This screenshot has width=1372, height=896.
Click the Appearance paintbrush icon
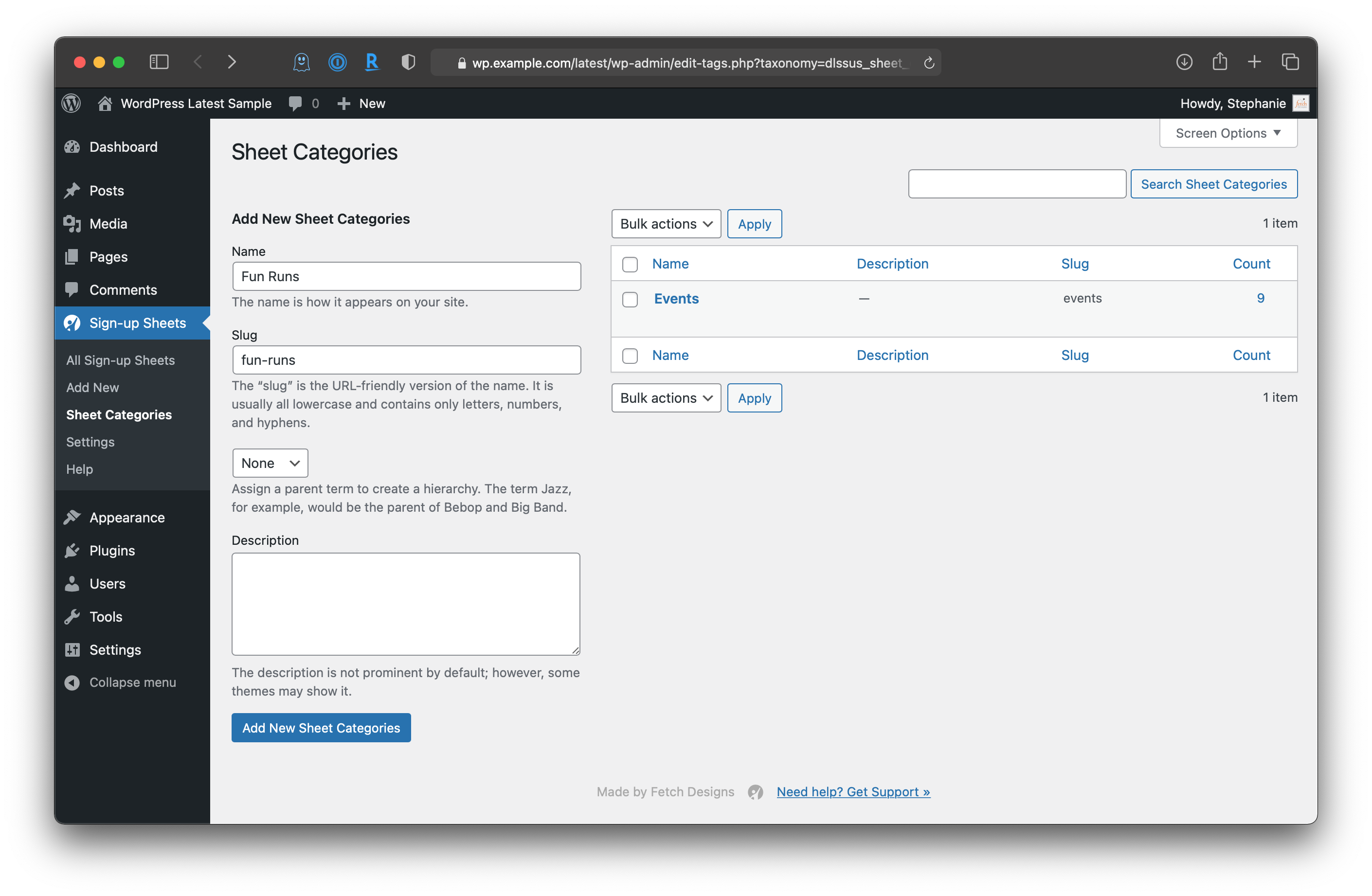72,518
